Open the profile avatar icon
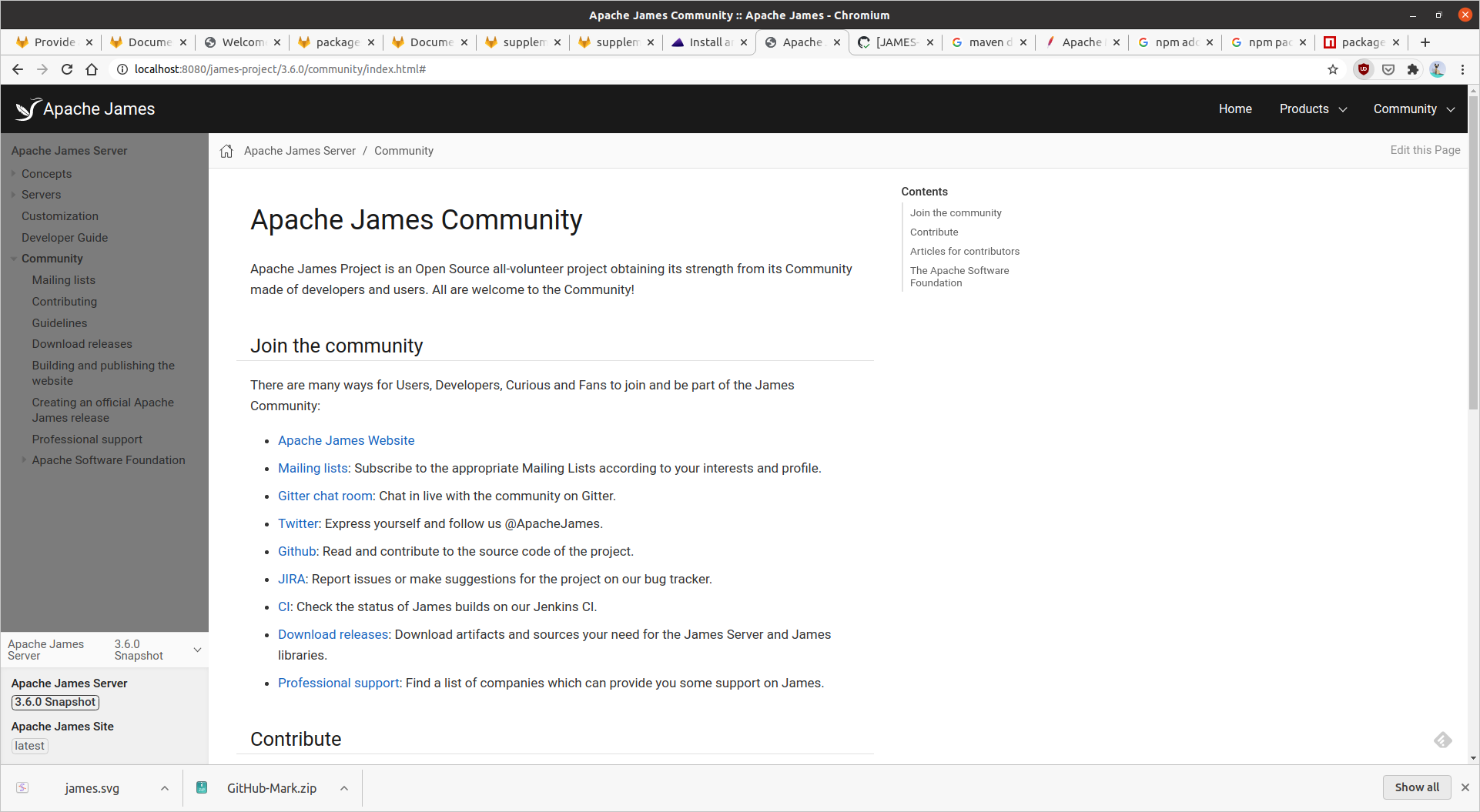 pyautogui.click(x=1437, y=69)
